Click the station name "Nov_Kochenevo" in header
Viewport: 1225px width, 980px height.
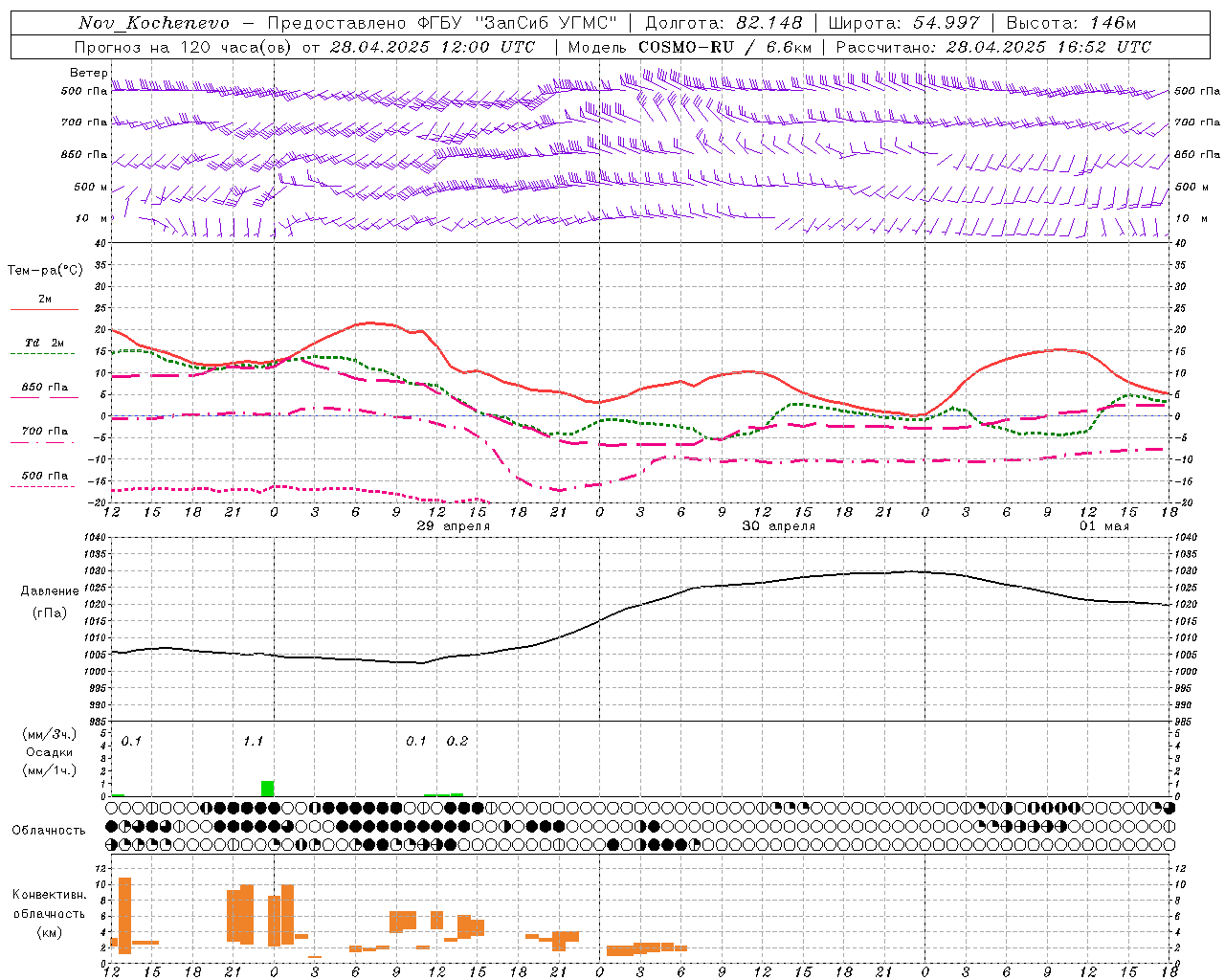click(x=154, y=23)
